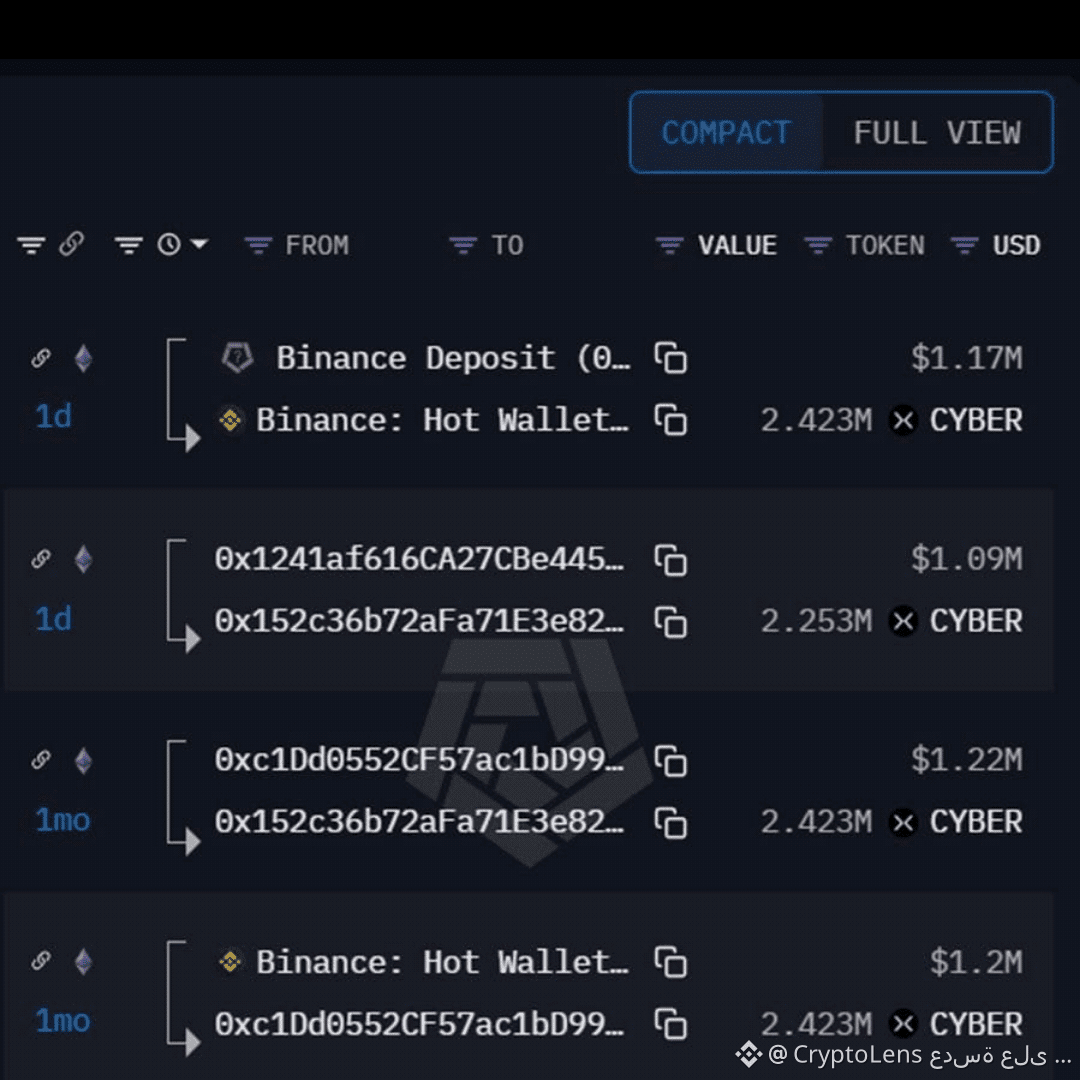Screen dimensions: 1080x1080
Task: Copy Binance Hot Wallet address in $1.2M row
Action: tap(671, 962)
